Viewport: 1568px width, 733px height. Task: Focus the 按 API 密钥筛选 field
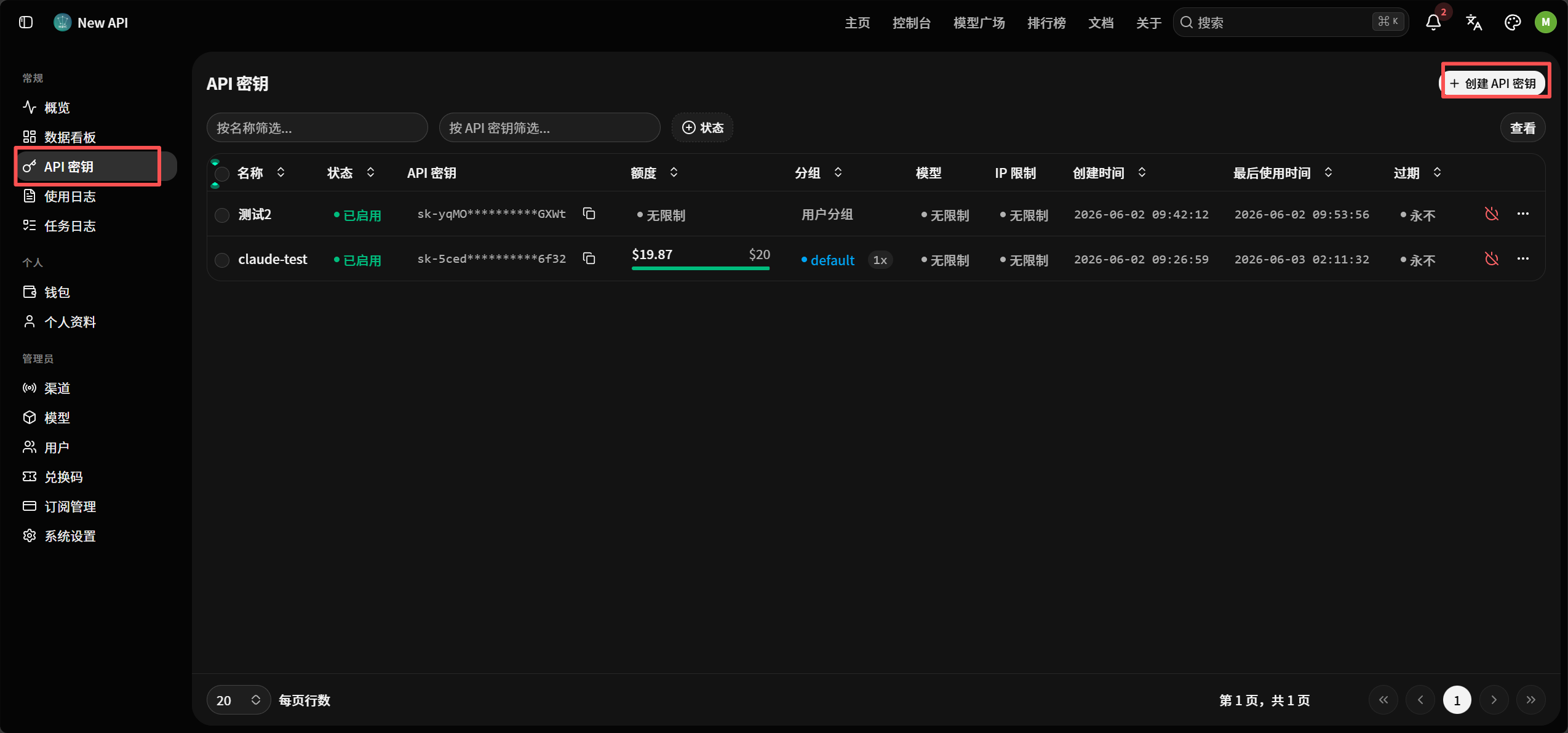tap(549, 127)
